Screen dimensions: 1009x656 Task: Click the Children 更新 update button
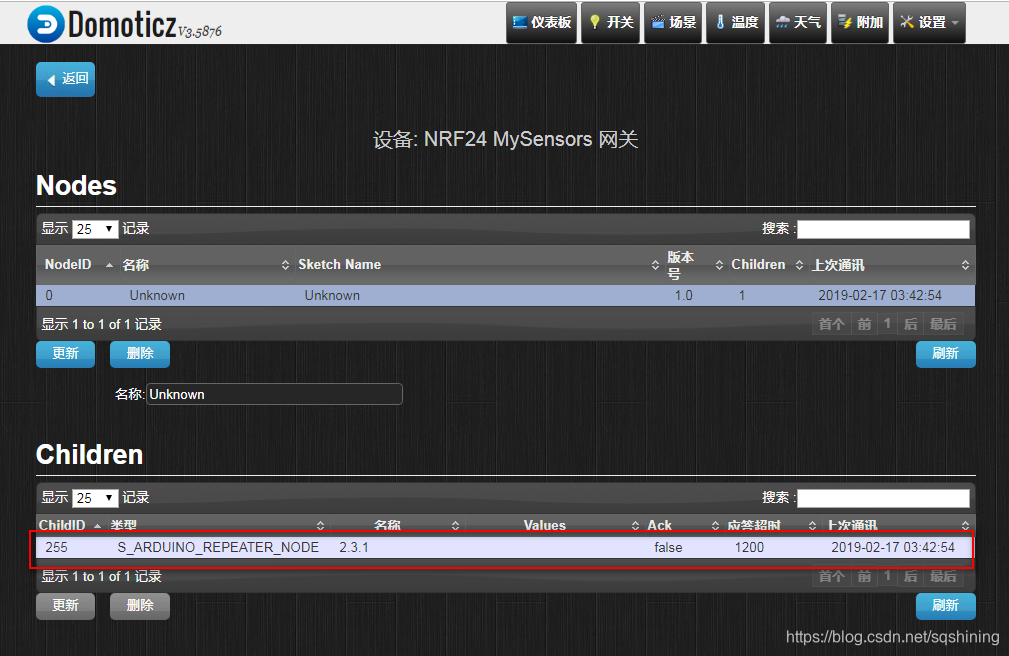(66, 606)
